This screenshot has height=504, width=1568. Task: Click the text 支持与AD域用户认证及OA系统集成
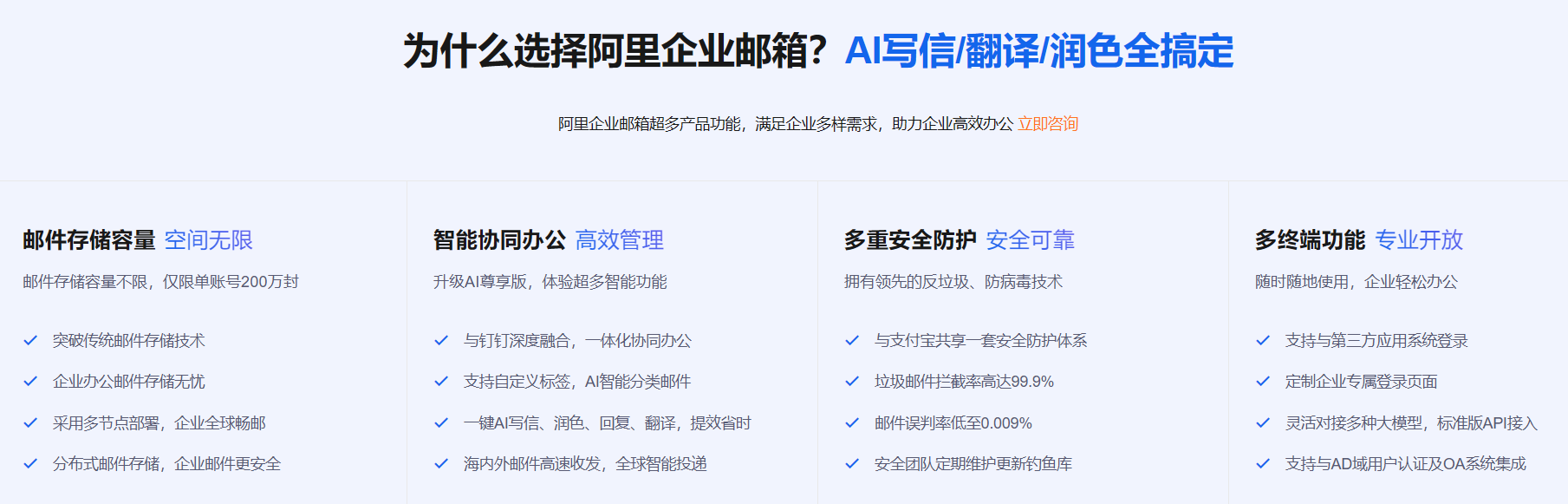[x=1406, y=464]
